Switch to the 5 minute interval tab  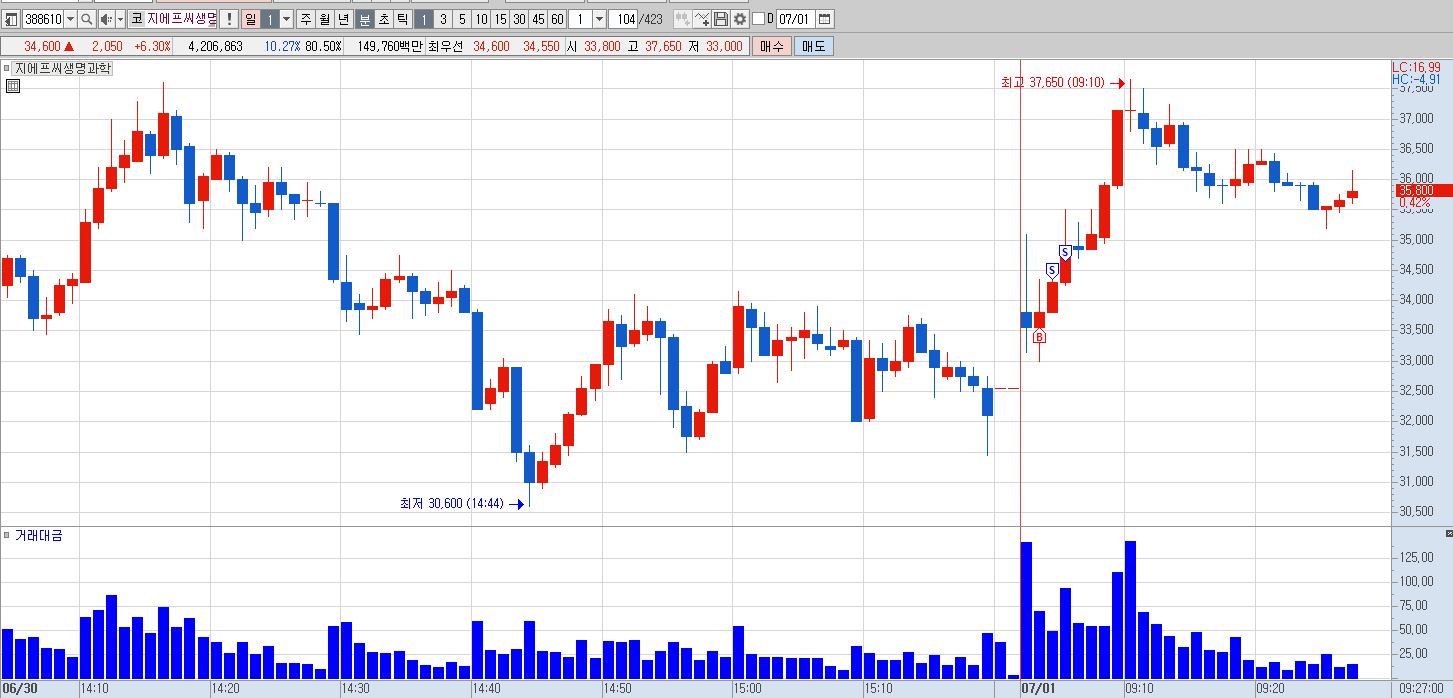click(x=462, y=19)
